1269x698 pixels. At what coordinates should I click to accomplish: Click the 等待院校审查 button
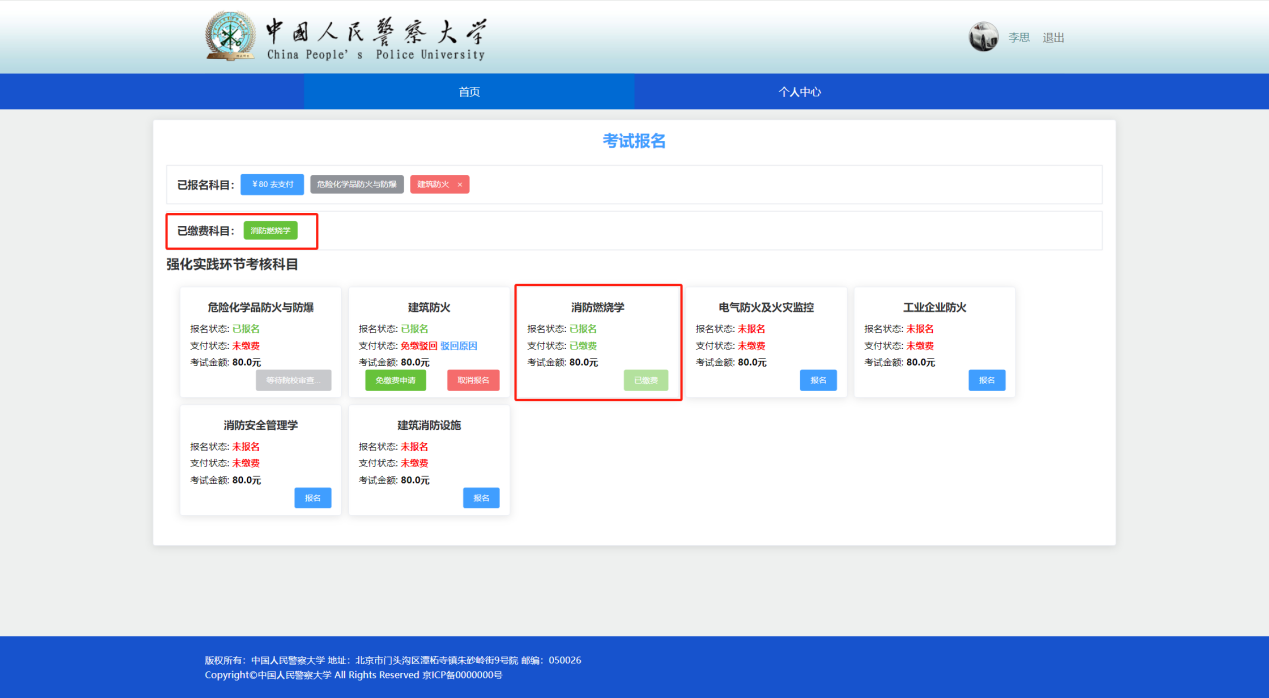[293, 380]
